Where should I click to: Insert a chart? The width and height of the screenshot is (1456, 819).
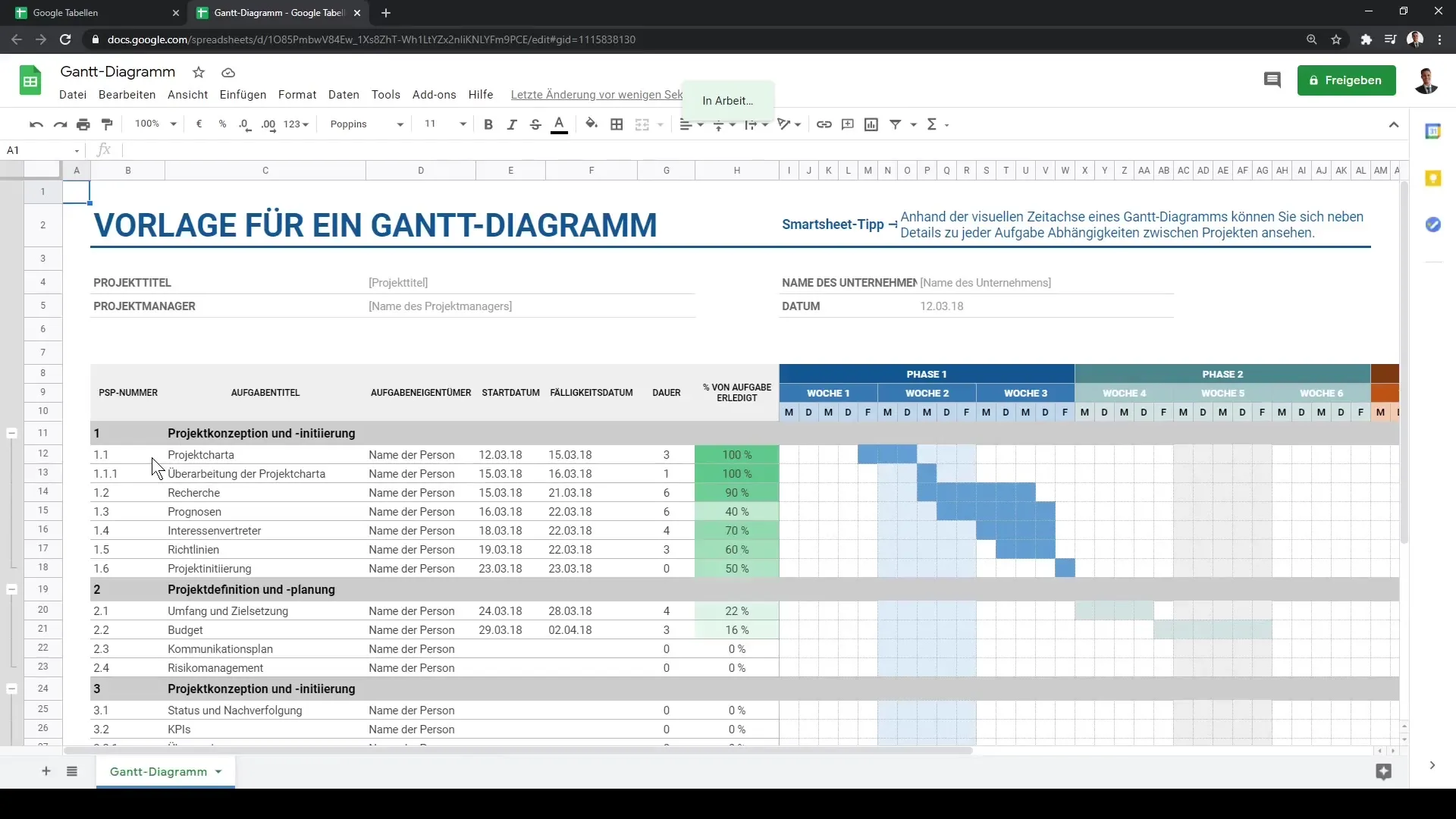871,124
